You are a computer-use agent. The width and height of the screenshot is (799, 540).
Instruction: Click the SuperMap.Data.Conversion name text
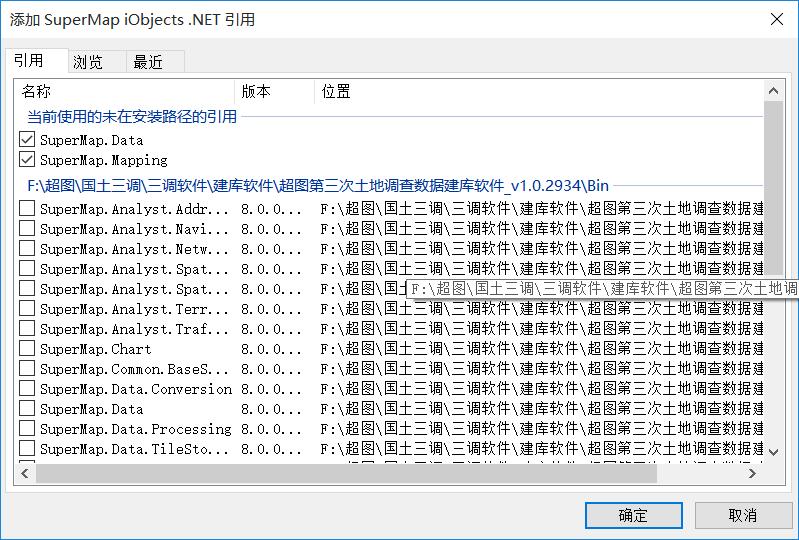pyautogui.click(x=136, y=389)
